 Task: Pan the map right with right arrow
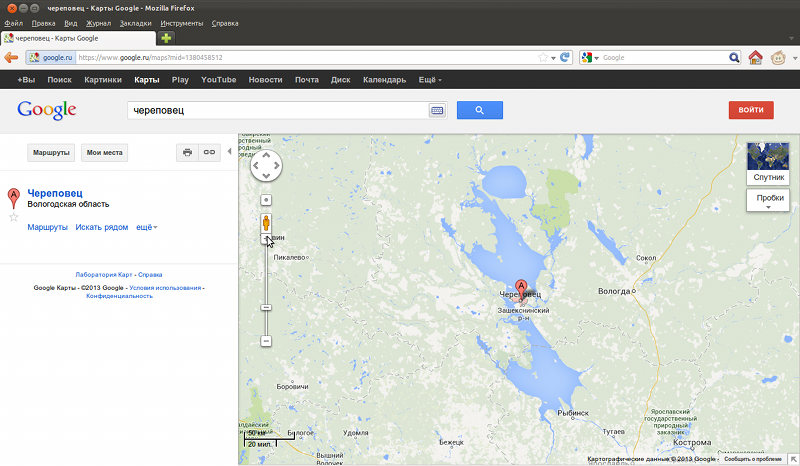pyautogui.click(x=277, y=165)
